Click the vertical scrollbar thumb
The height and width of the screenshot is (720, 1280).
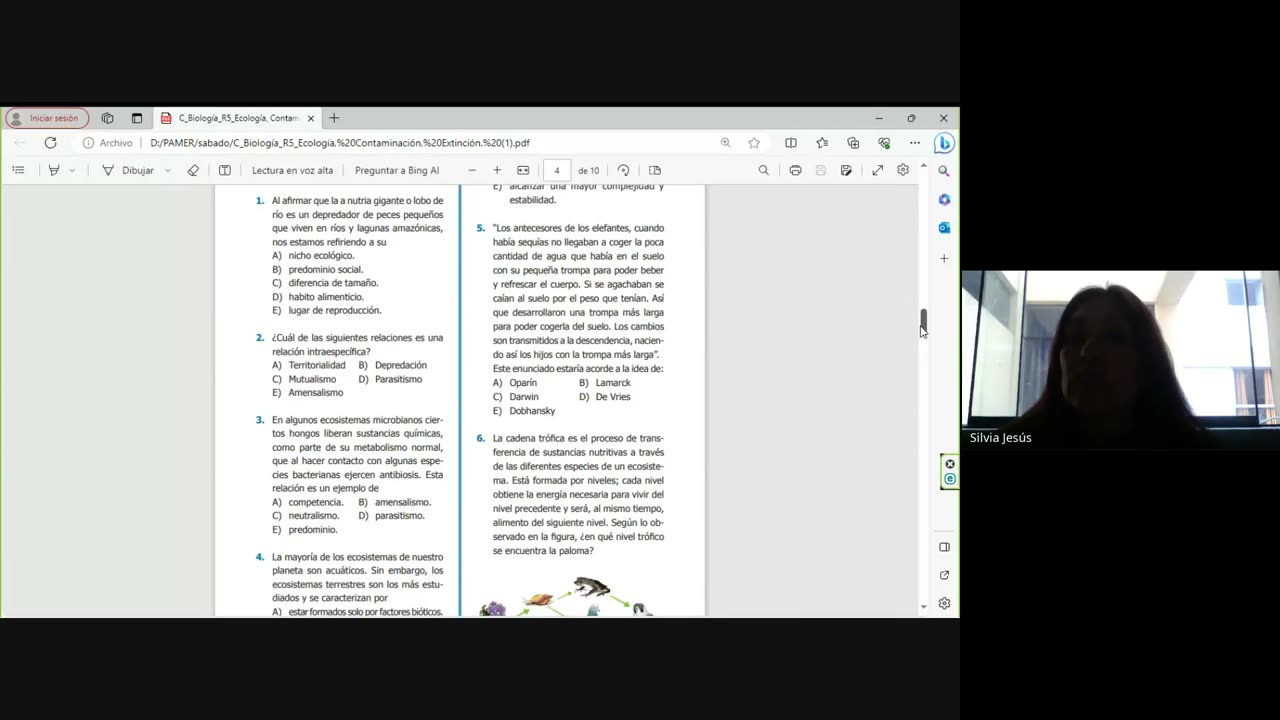click(923, 322)
